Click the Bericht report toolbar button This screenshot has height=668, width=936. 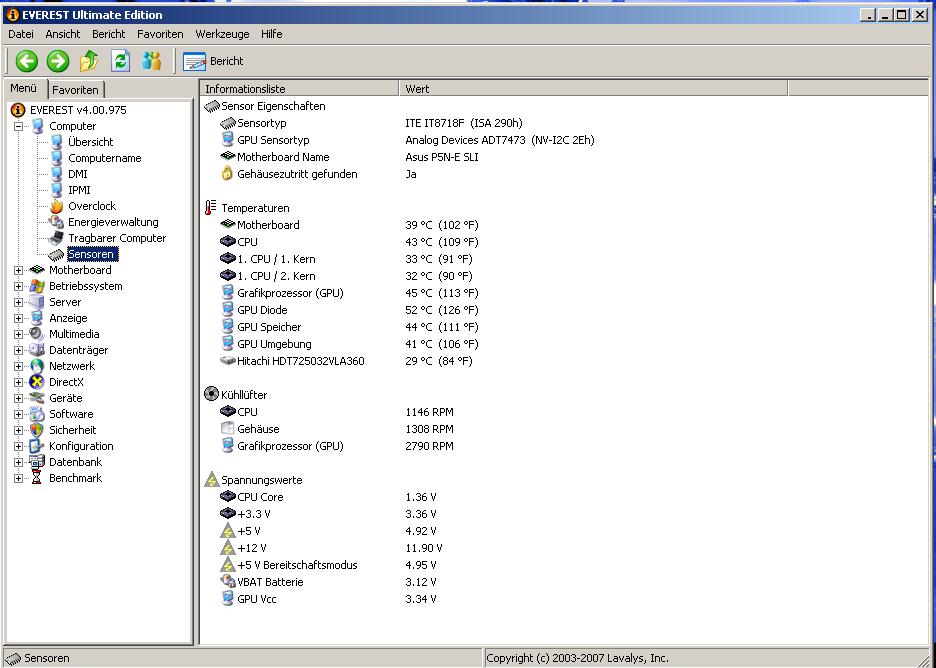coord(213,61)
